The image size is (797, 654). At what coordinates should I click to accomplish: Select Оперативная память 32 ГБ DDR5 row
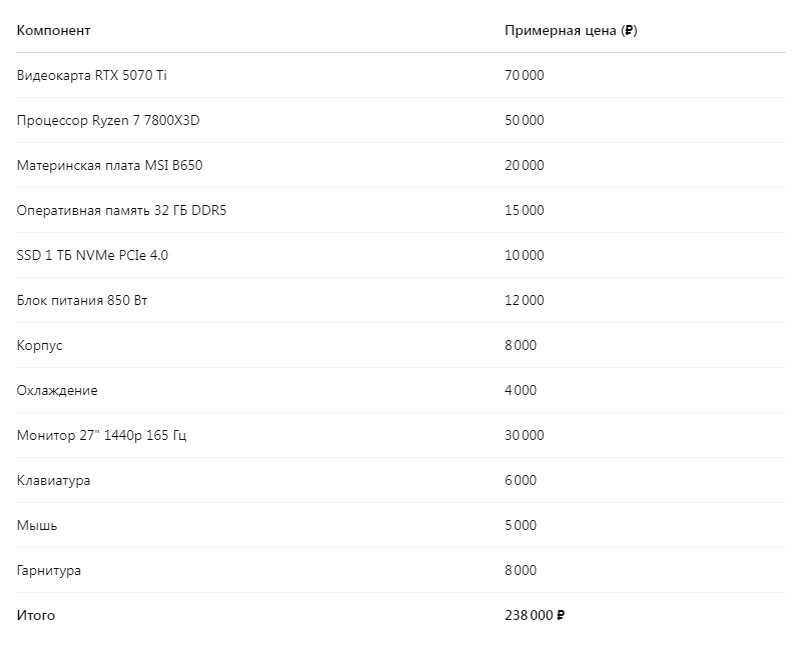pyautogui.click(x=401, y=210)
